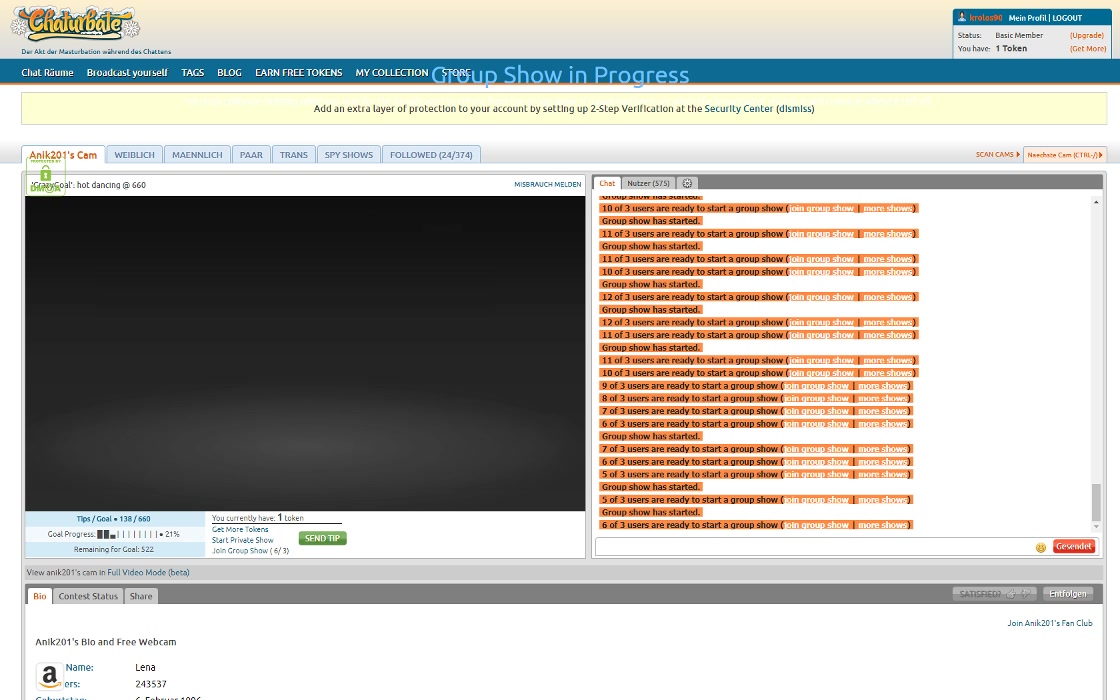
Task: Open the emoji picker in chat
Action: [x=1041, y=547]
